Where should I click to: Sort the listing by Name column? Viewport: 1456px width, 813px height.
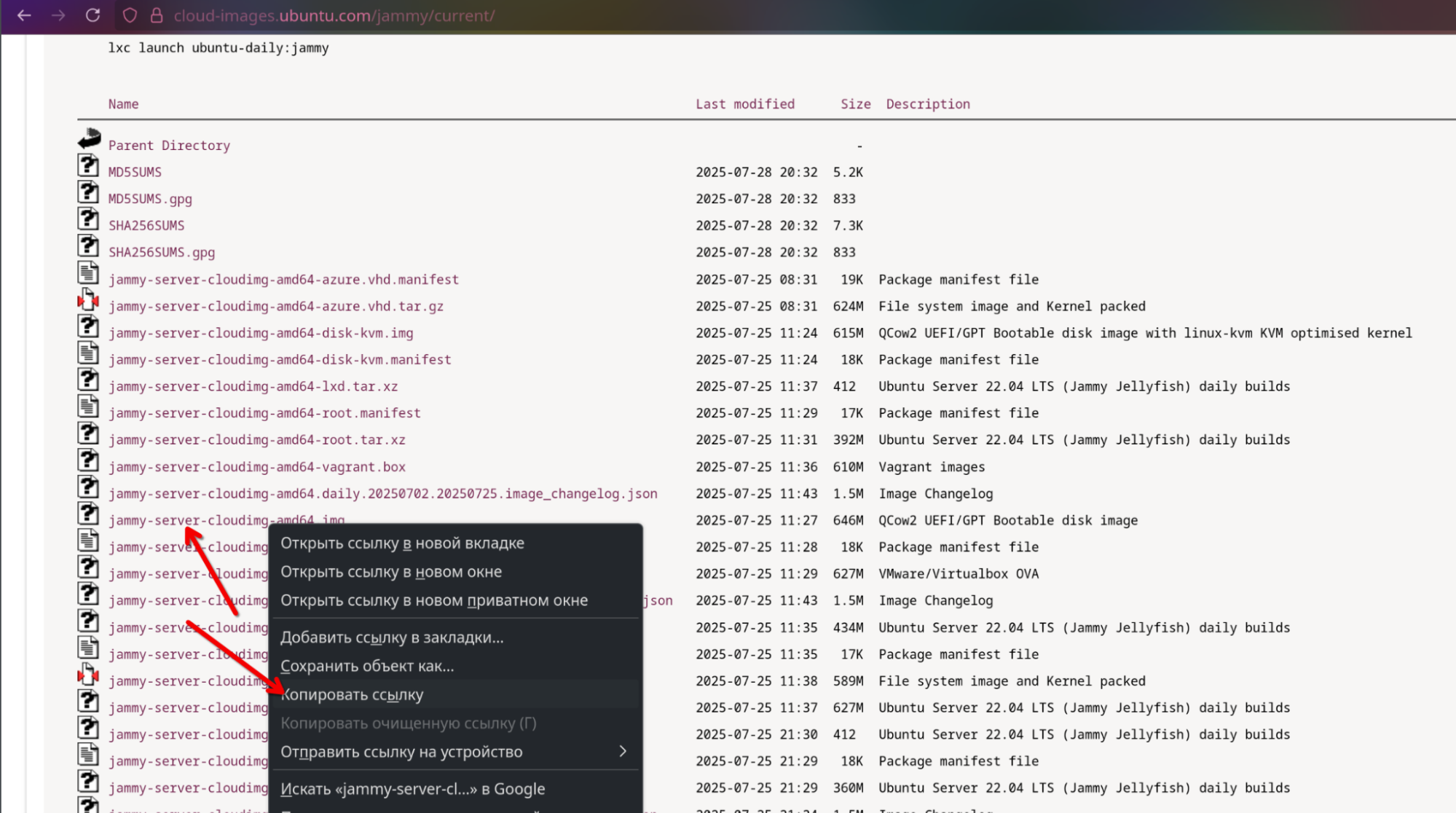[123, 104]
